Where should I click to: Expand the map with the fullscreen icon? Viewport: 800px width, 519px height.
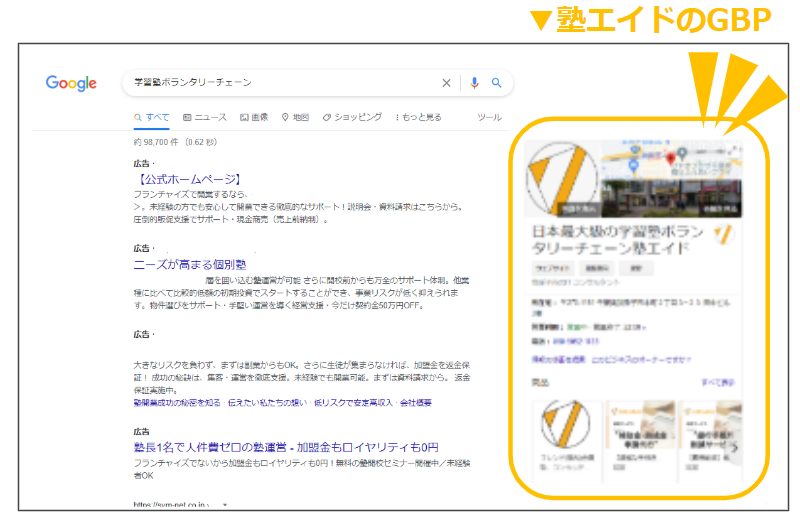(x=734, y=149)
